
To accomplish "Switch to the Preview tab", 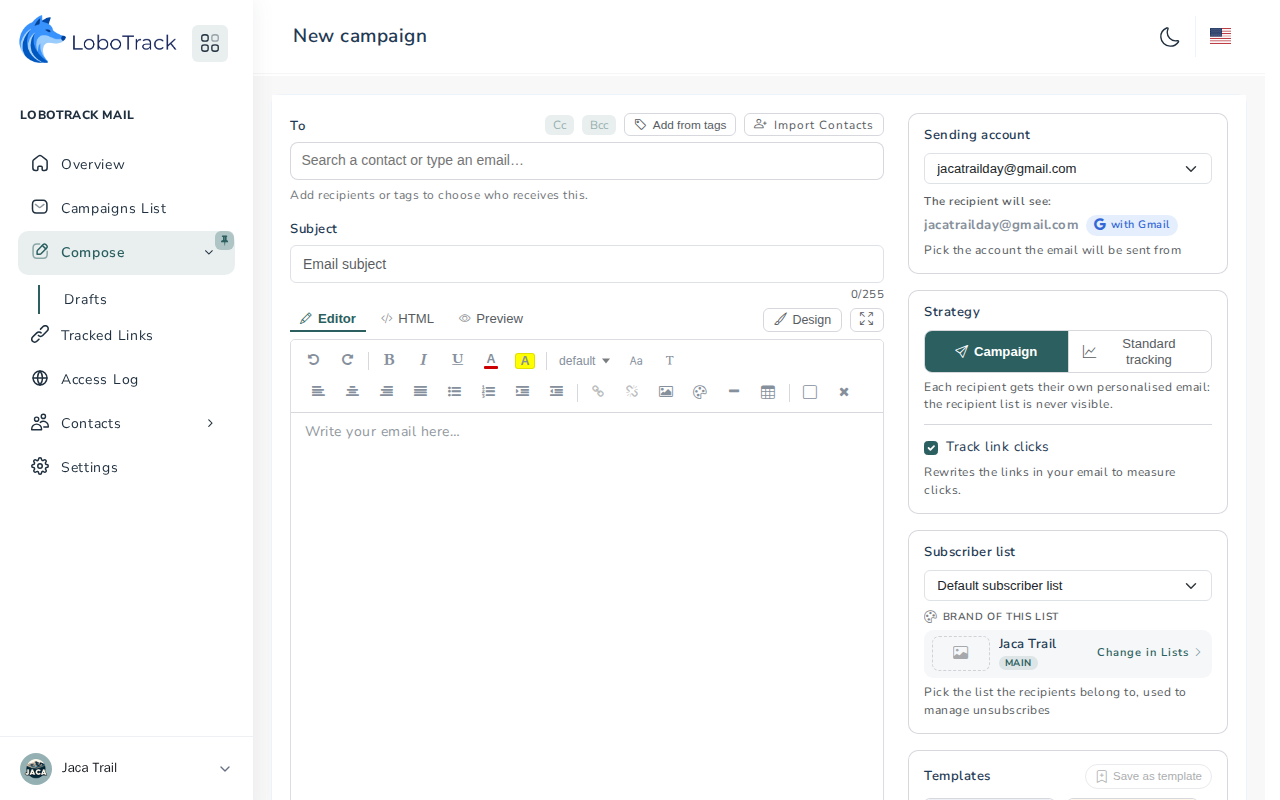I will (491, 319).
